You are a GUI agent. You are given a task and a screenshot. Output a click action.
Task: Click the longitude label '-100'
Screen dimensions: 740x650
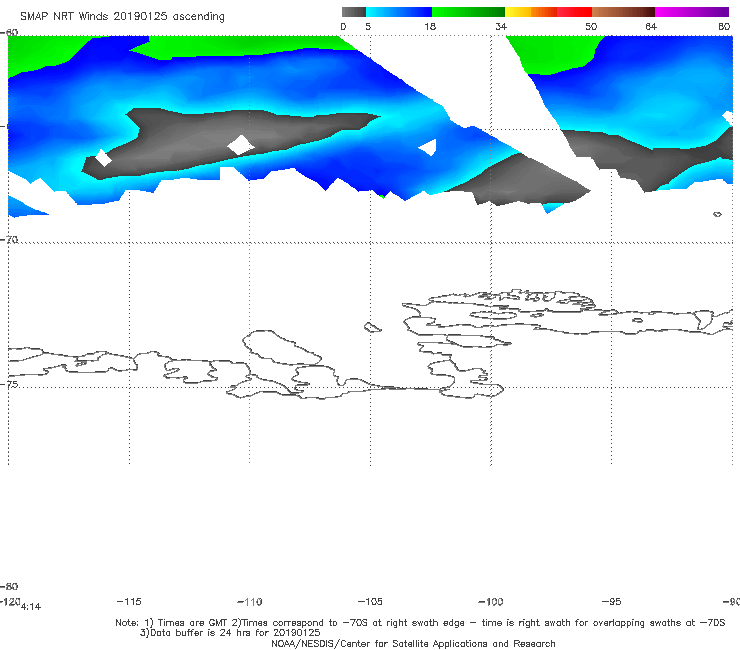pyautogui.click(x=491, y=601)
